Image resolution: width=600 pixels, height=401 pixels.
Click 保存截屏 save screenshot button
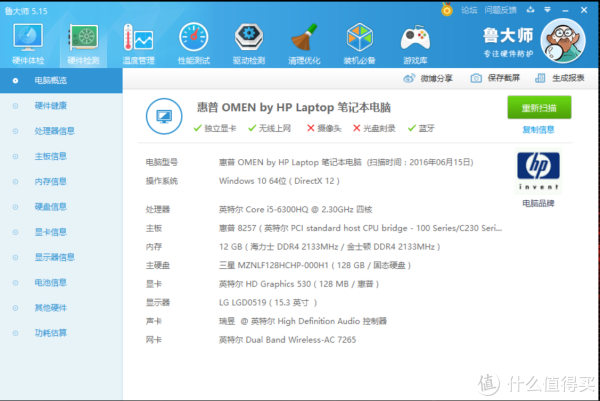coord(495,78)
